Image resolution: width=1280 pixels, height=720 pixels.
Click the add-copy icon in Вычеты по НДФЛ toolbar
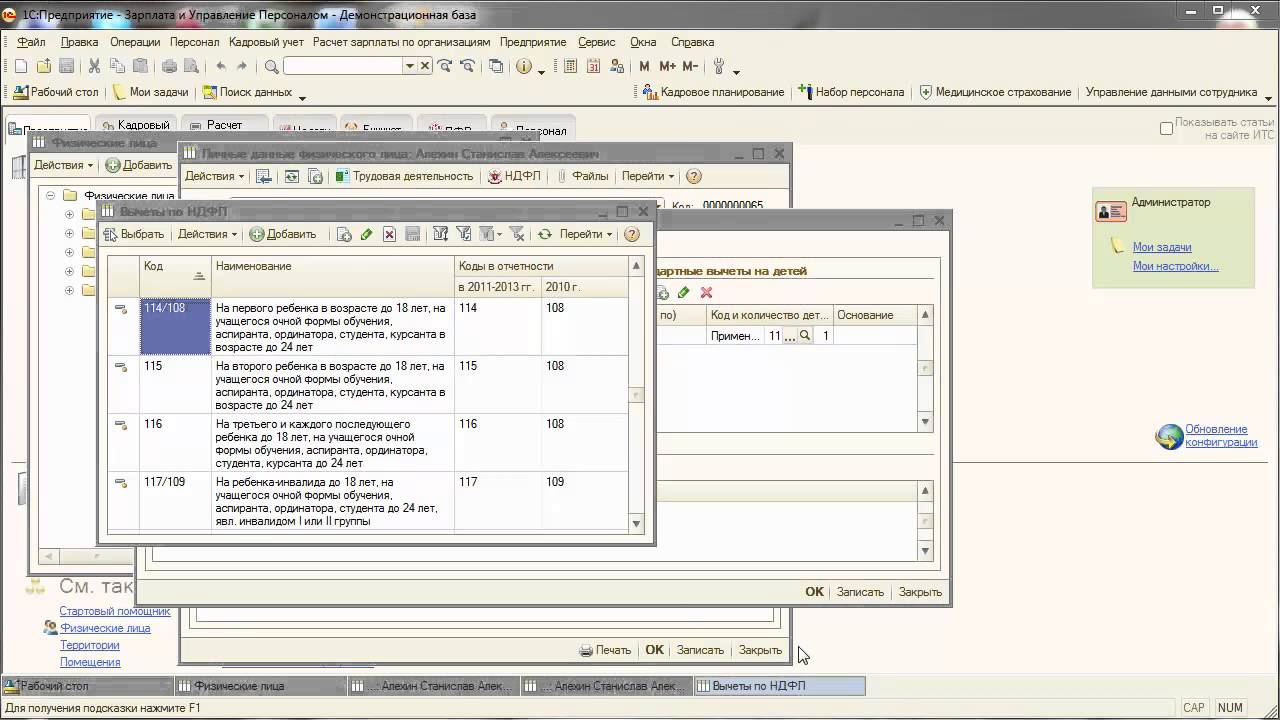344,234
